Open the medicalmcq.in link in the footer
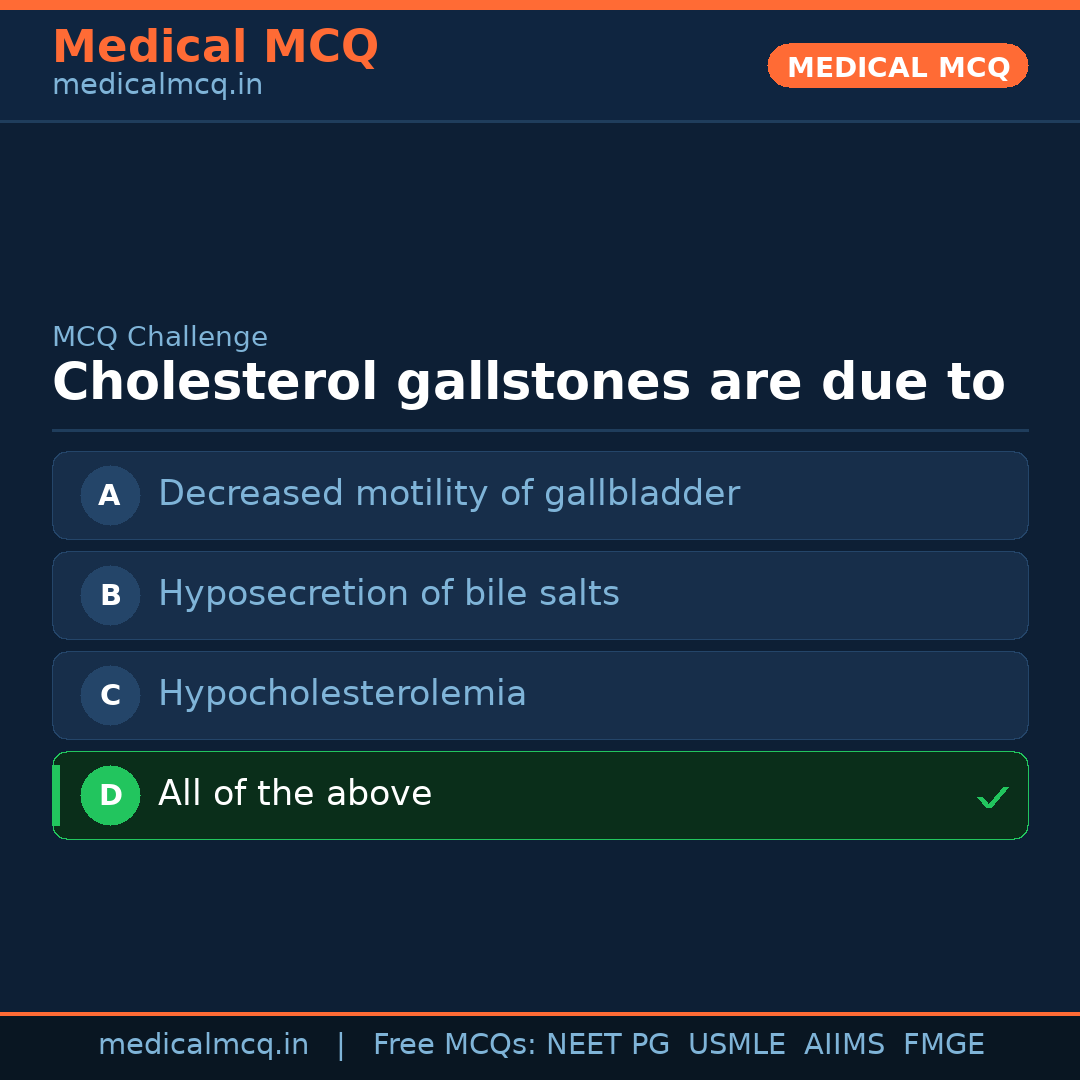The height and width of the screenshot is (1080, 1080). coord(203,1045)
